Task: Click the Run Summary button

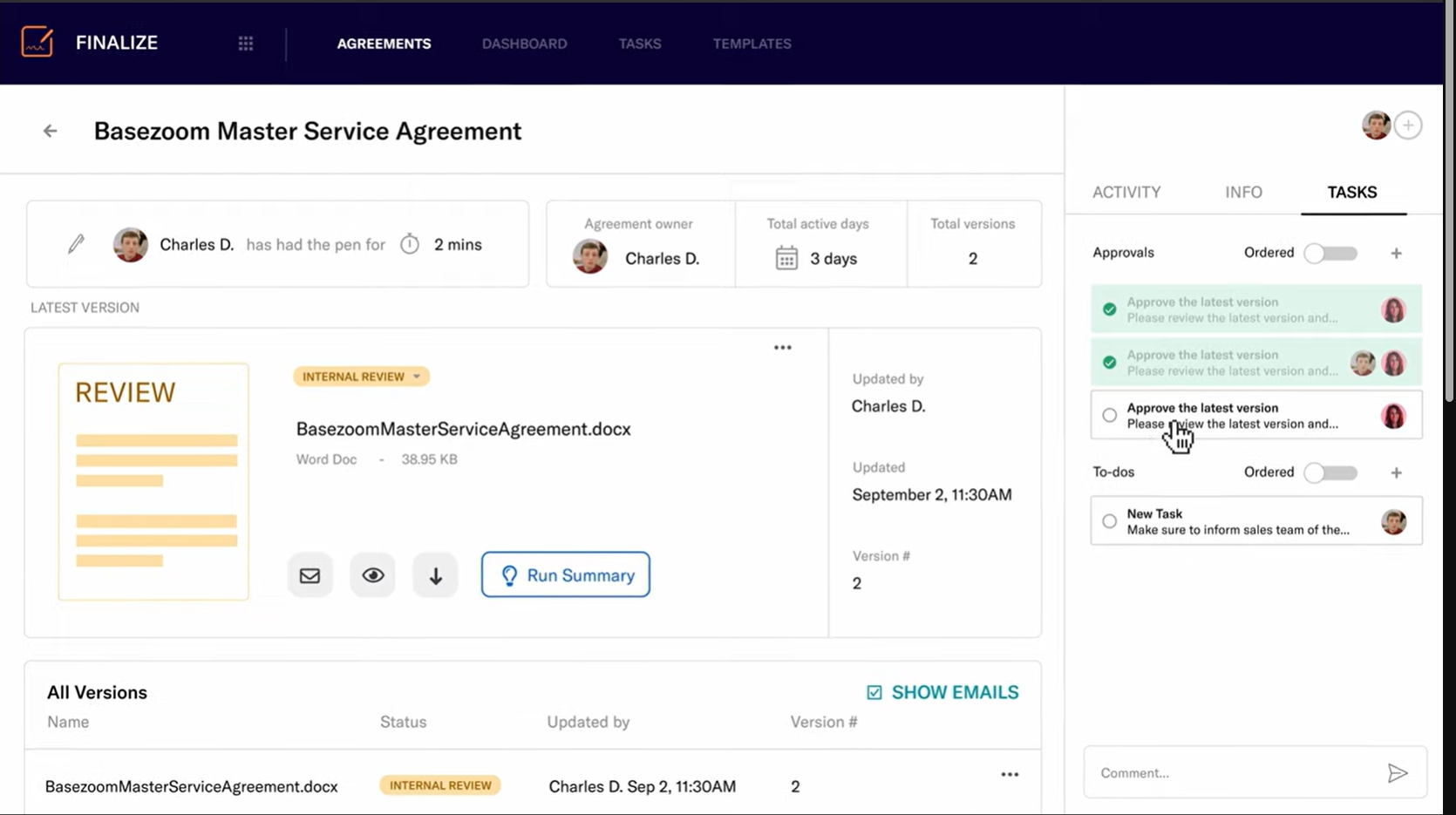Action: 566,574
